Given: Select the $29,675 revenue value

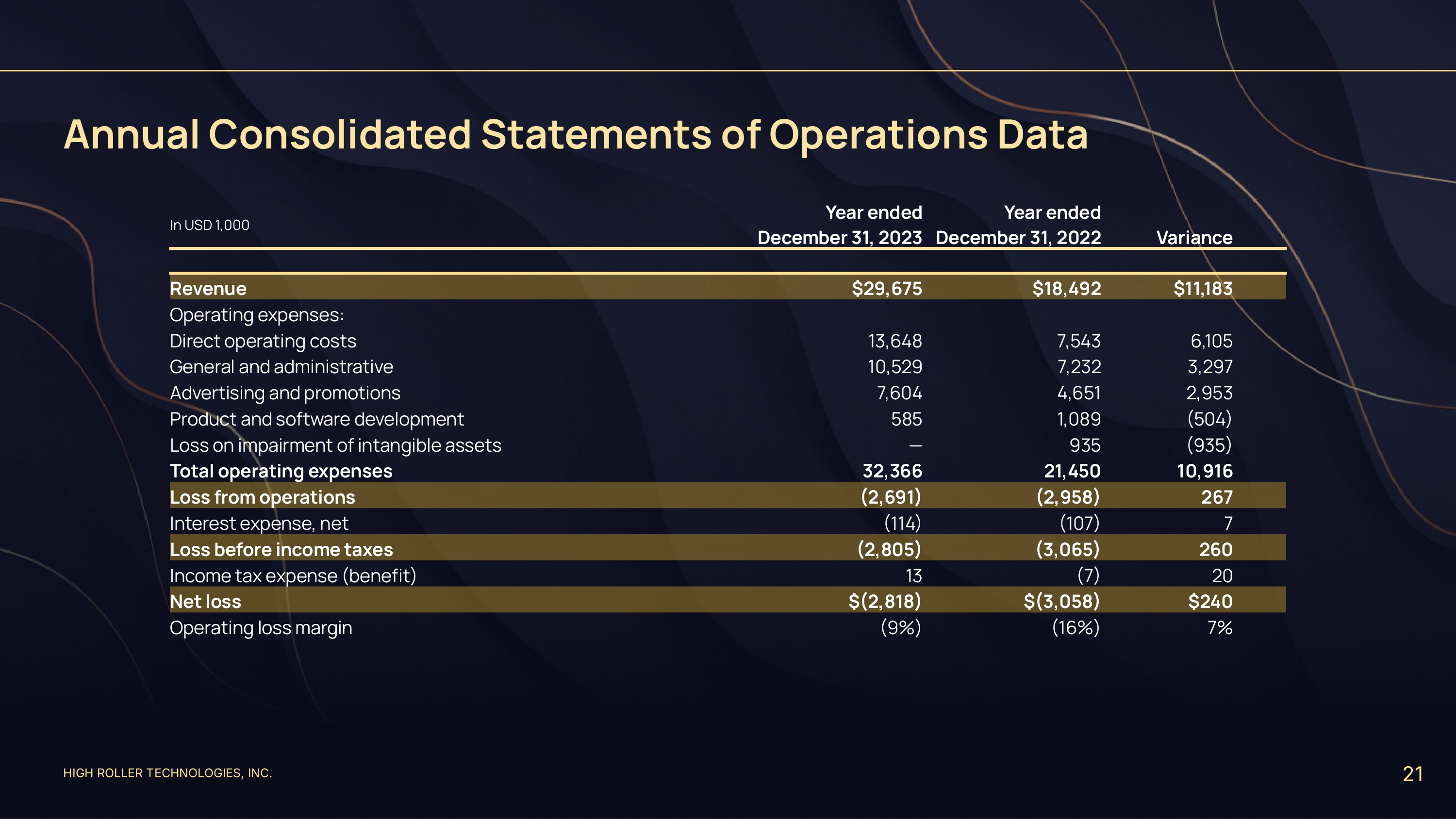Looking at the screenshot, I should click(886, 289).
